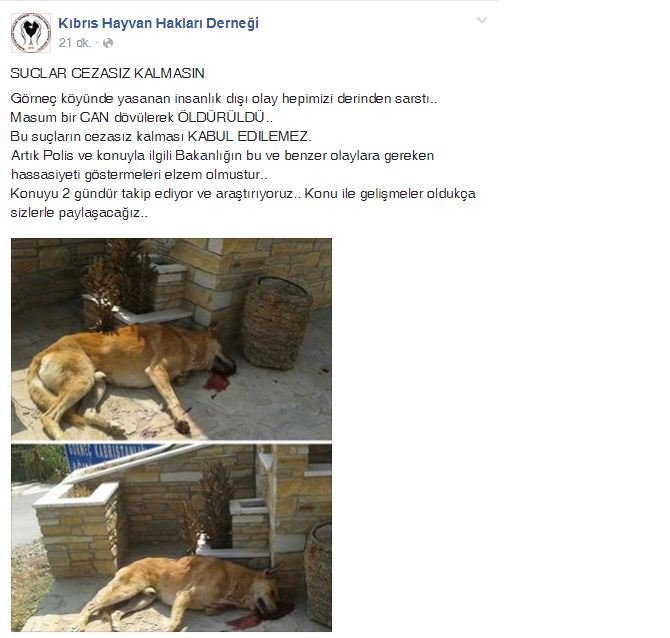Click the globe public privacy icon

pyautogui.click(x=108, y=43)
